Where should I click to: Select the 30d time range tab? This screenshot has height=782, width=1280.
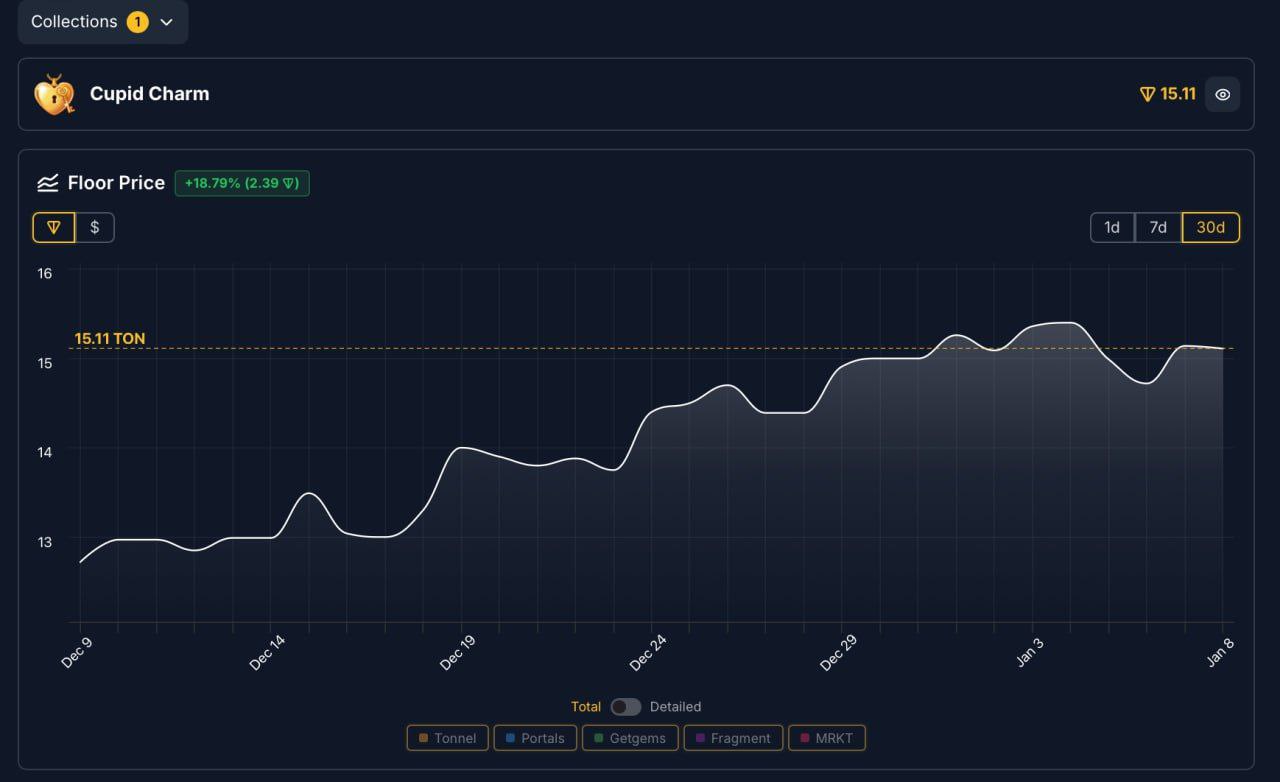1210,228
